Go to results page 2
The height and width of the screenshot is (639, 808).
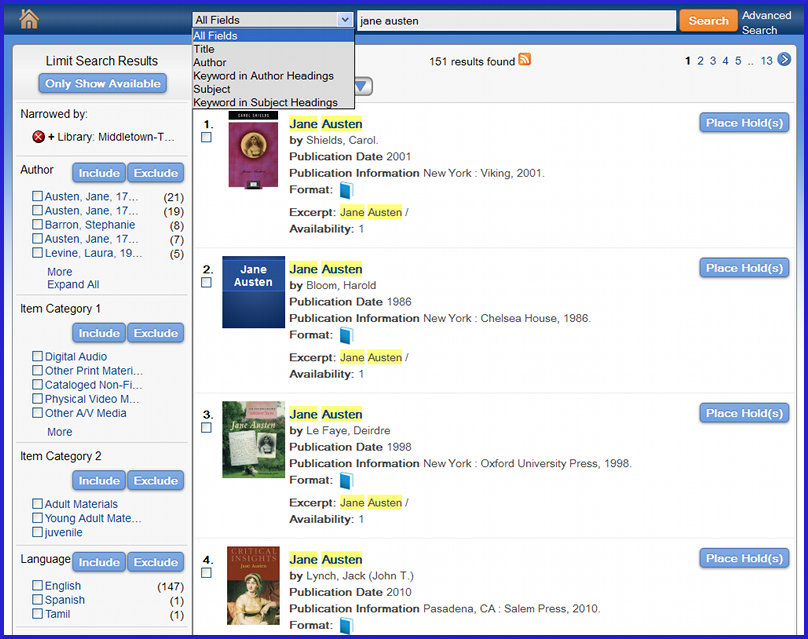click(x=700, y=61)
